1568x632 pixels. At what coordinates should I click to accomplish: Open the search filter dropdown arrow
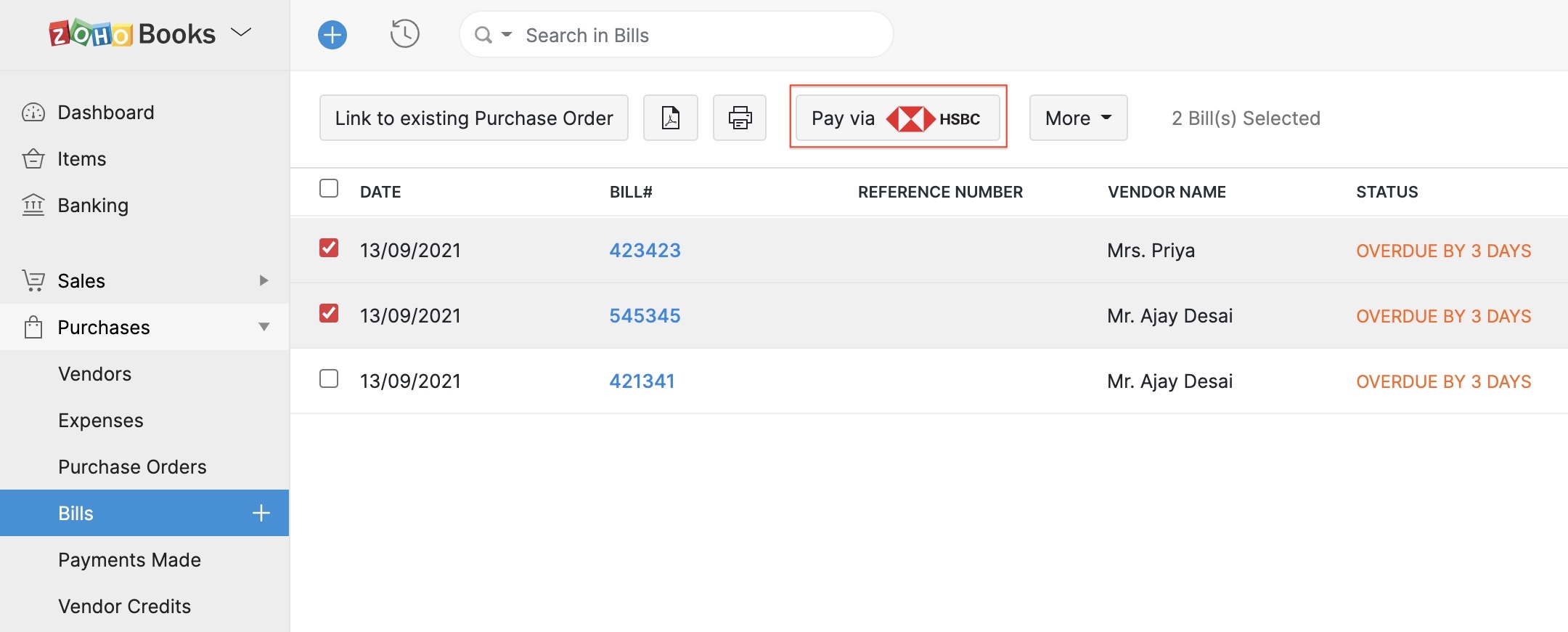coord(507,35)
